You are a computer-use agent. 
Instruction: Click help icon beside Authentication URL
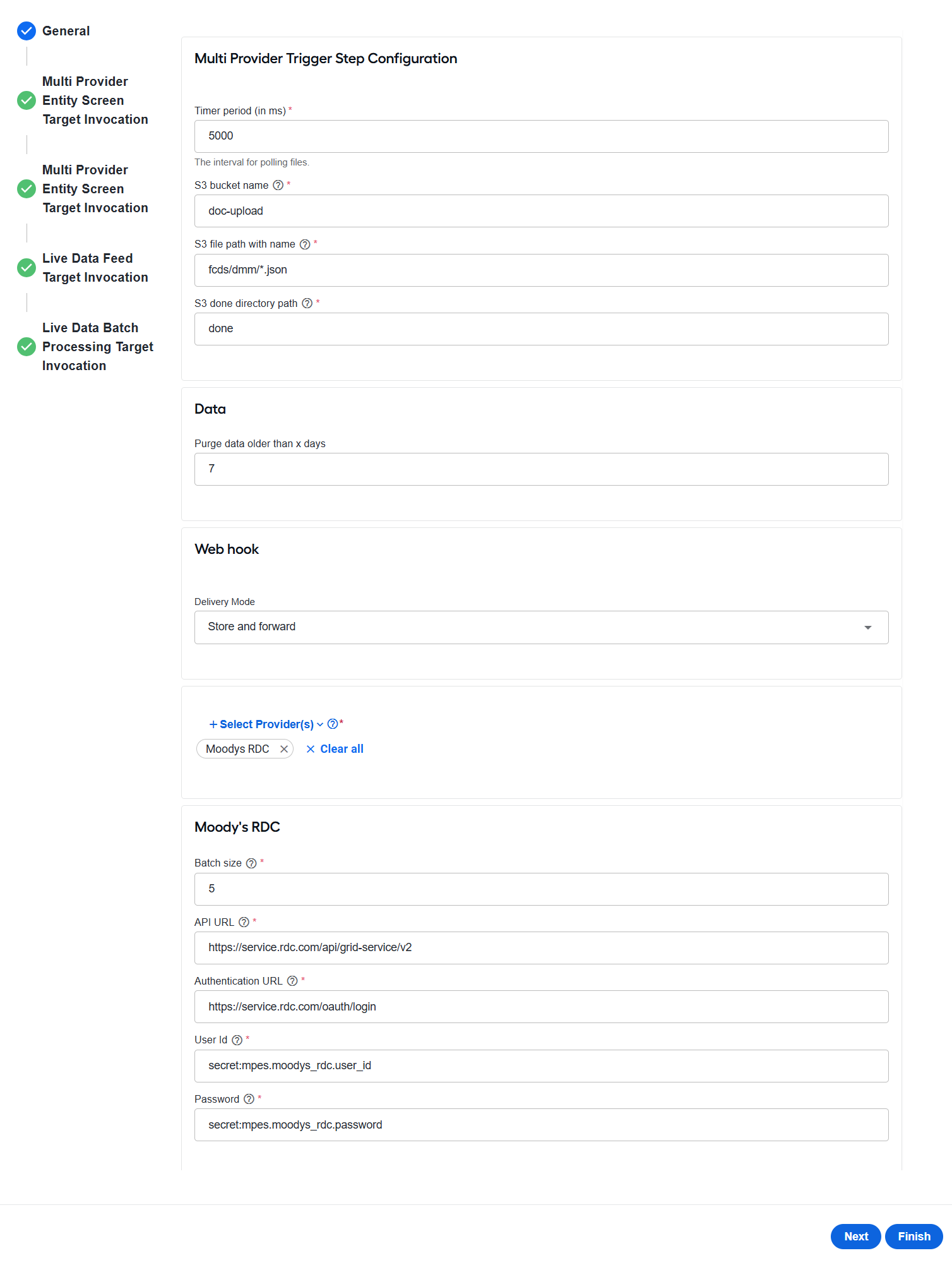pos(292,981)
